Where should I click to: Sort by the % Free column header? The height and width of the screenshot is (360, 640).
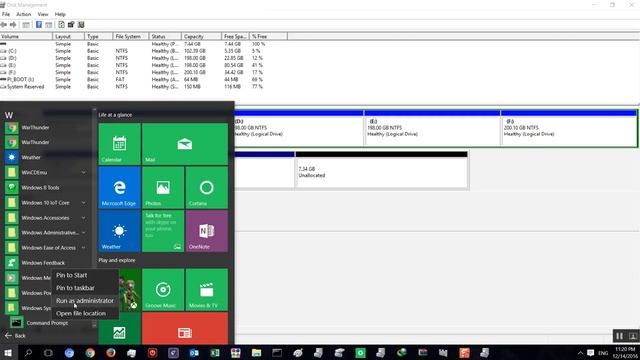point(268,36)
